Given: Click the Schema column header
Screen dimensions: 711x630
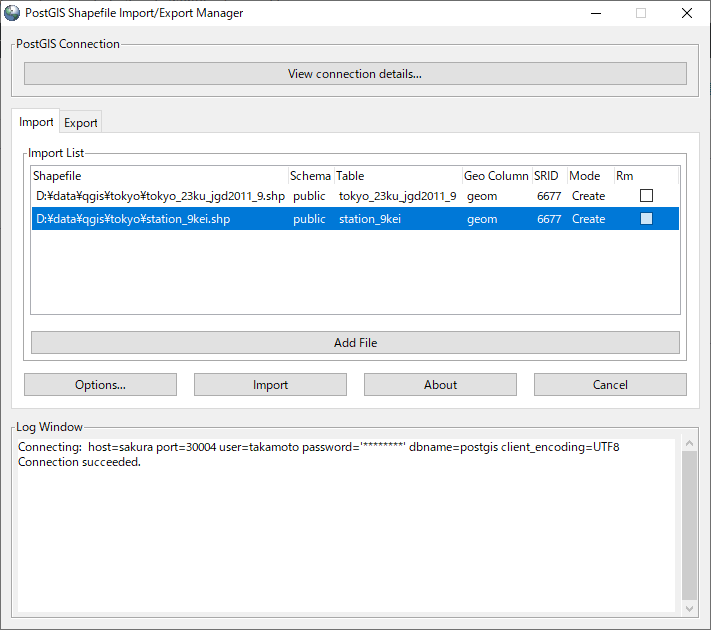Looking at the screenshot, I should pos(311,176).
